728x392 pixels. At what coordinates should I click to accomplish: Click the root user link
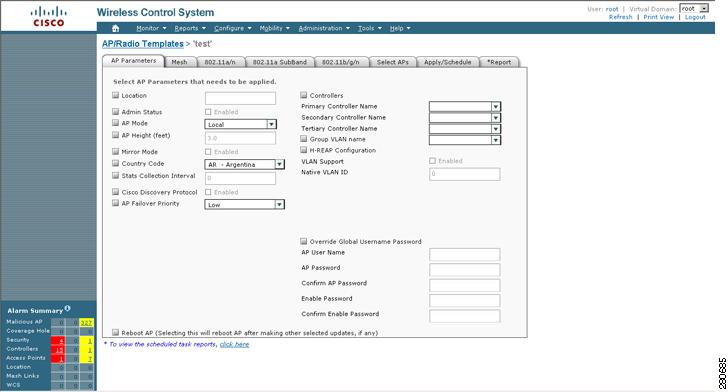point(612,9)
